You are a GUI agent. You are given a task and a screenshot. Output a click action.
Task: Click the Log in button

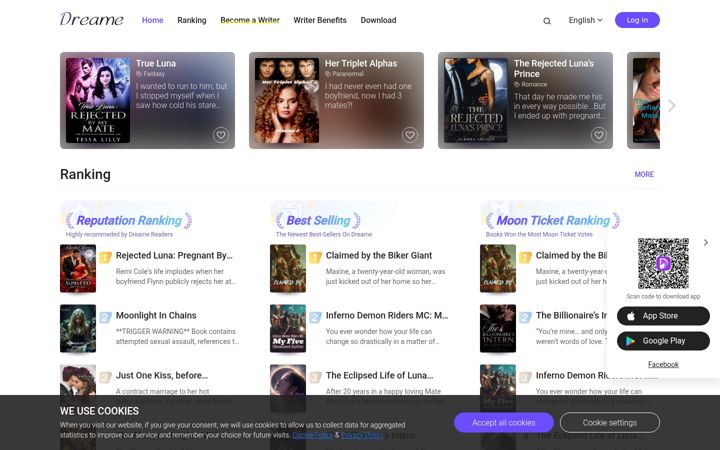pyautogui.click(x=637, y=20)
